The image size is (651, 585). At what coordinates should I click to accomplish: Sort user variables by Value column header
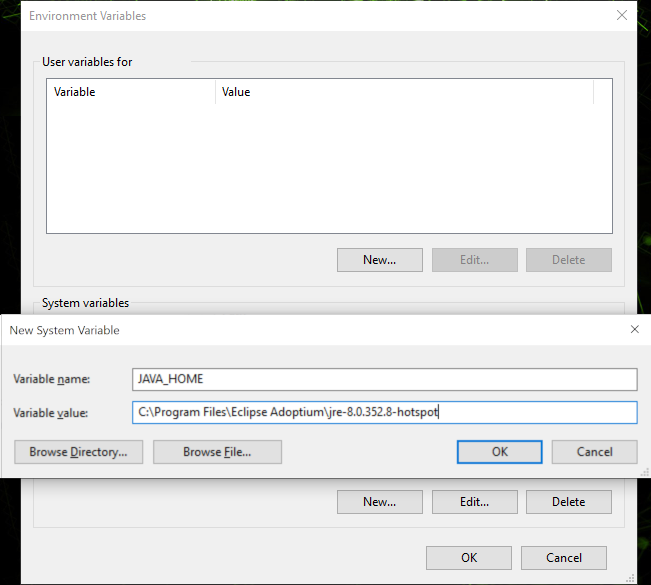point(400,92)
